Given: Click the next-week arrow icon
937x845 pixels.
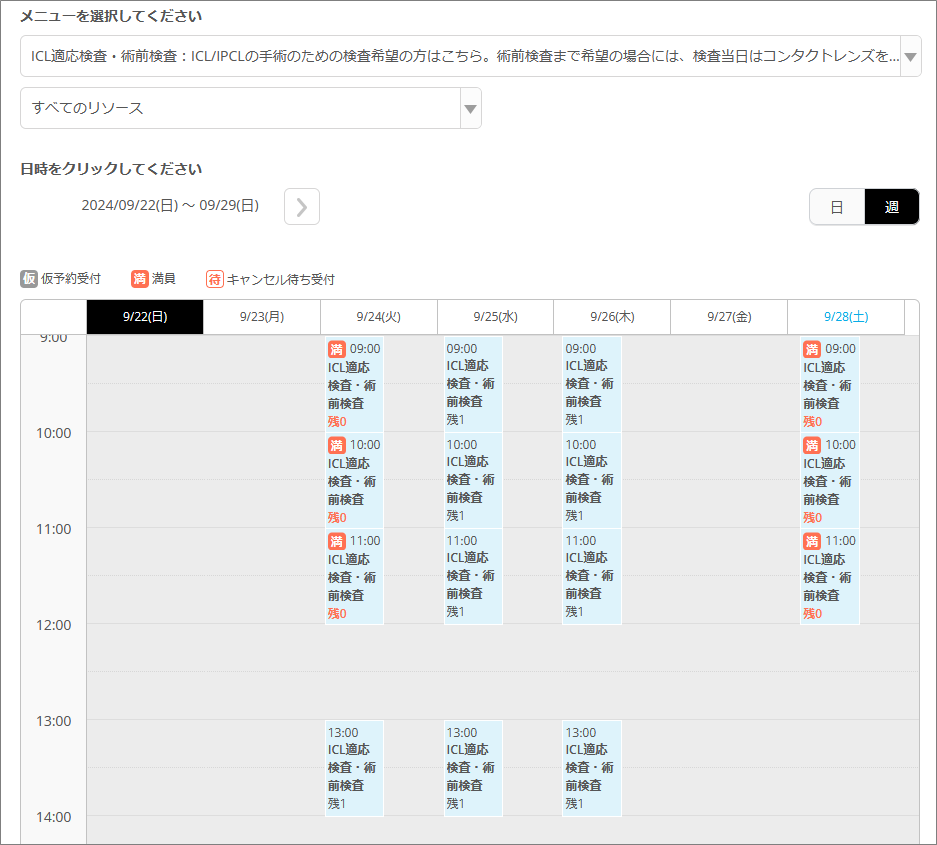Looking at the screenshot, I should 301,206.
